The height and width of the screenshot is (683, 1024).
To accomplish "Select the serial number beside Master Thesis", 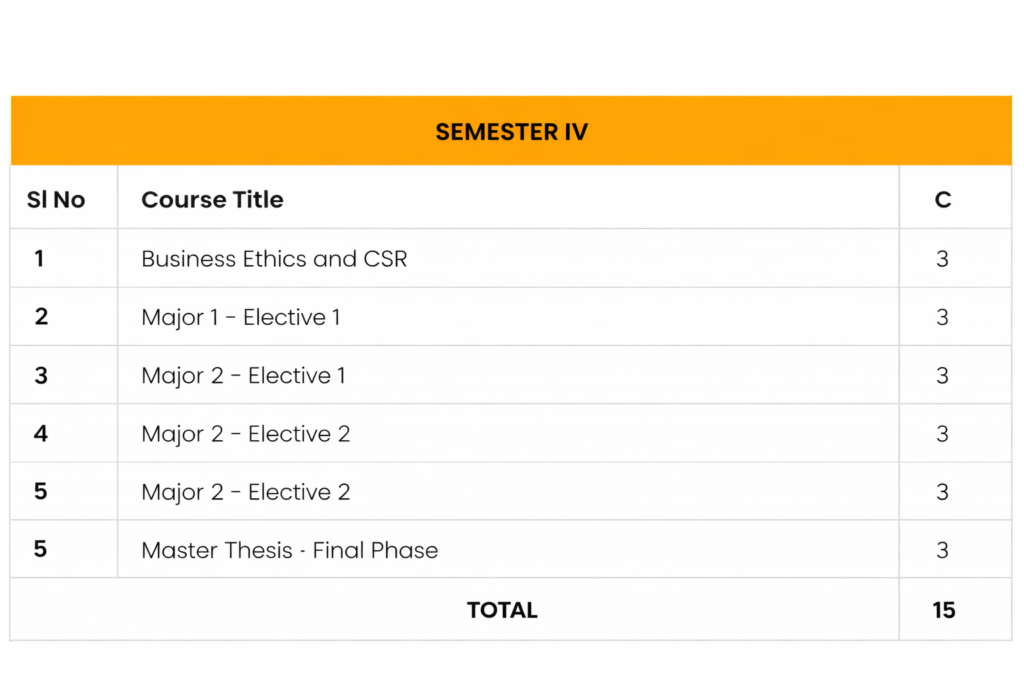I will [41, 550].
